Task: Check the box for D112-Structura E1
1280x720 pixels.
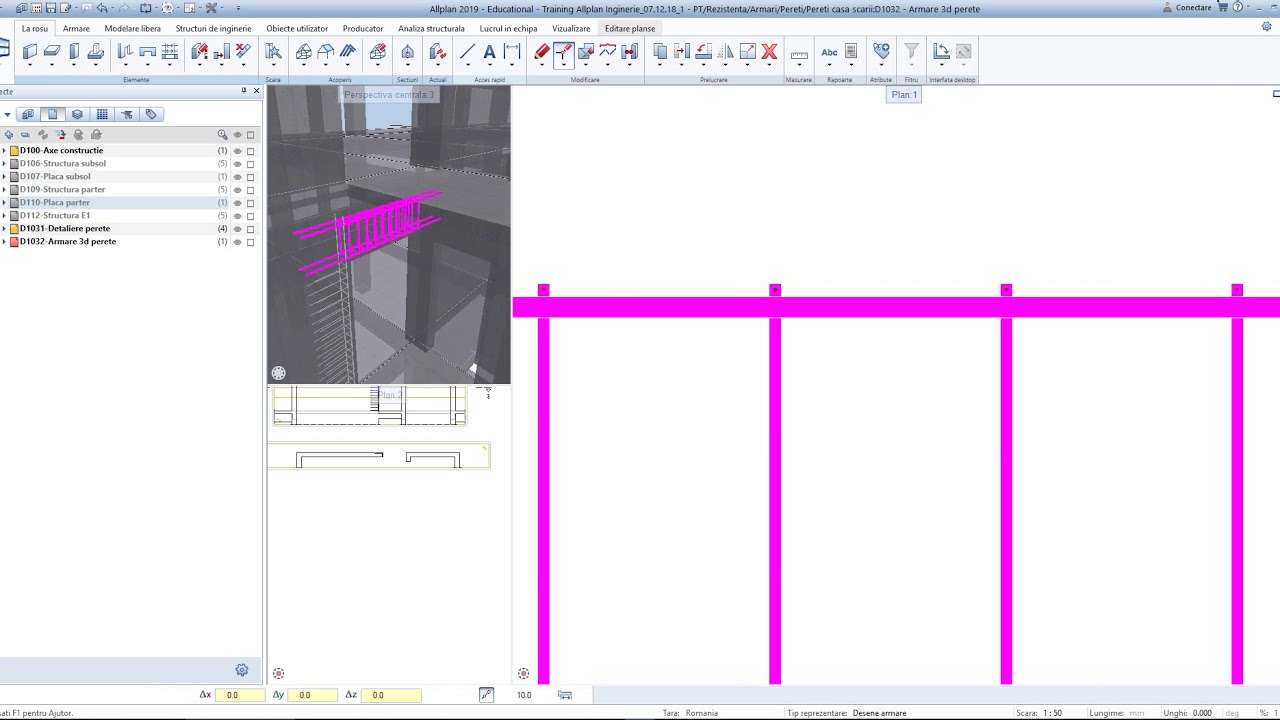Action: pyautogui.click(x=250, y=216)
